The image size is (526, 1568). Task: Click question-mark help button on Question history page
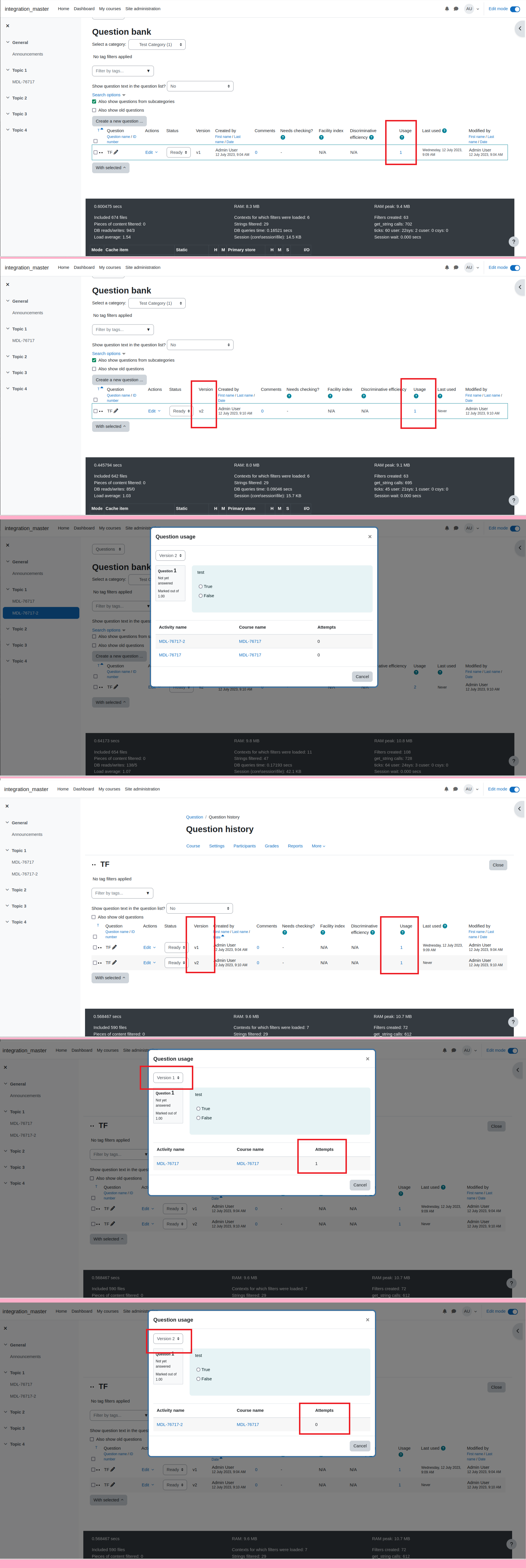[513, 1022]
